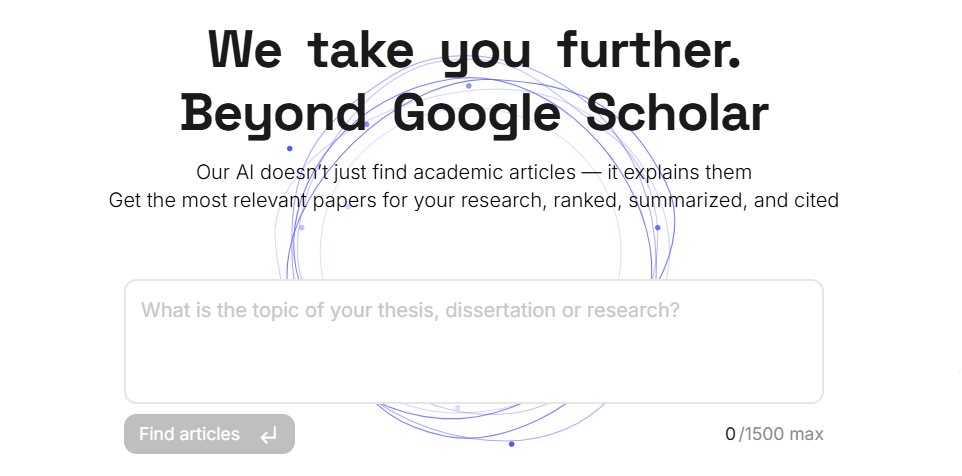Screen dimensions: 962x476
Task: Click the word 'Scholar' in the heading
Action: (677, 112)
